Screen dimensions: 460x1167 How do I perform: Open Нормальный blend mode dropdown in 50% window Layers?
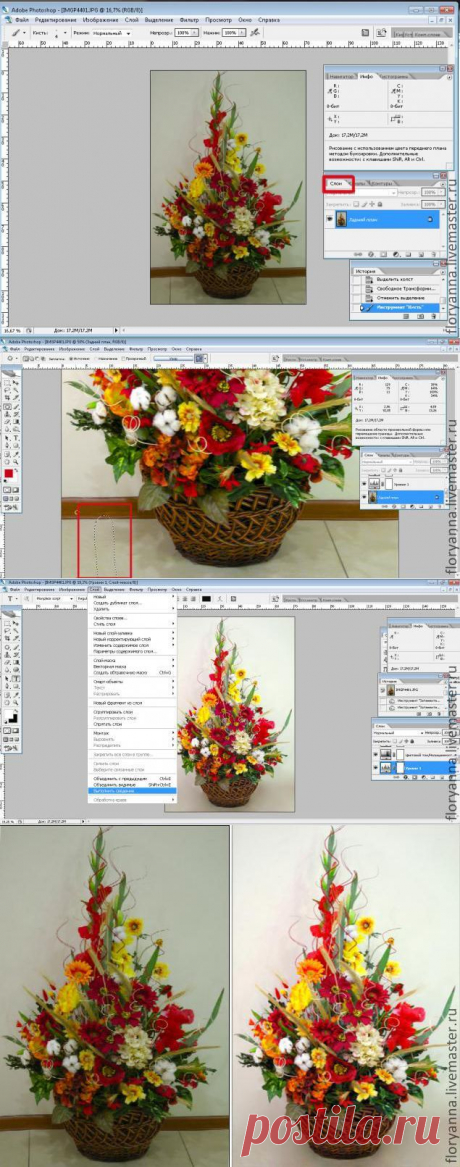[387, 461]
